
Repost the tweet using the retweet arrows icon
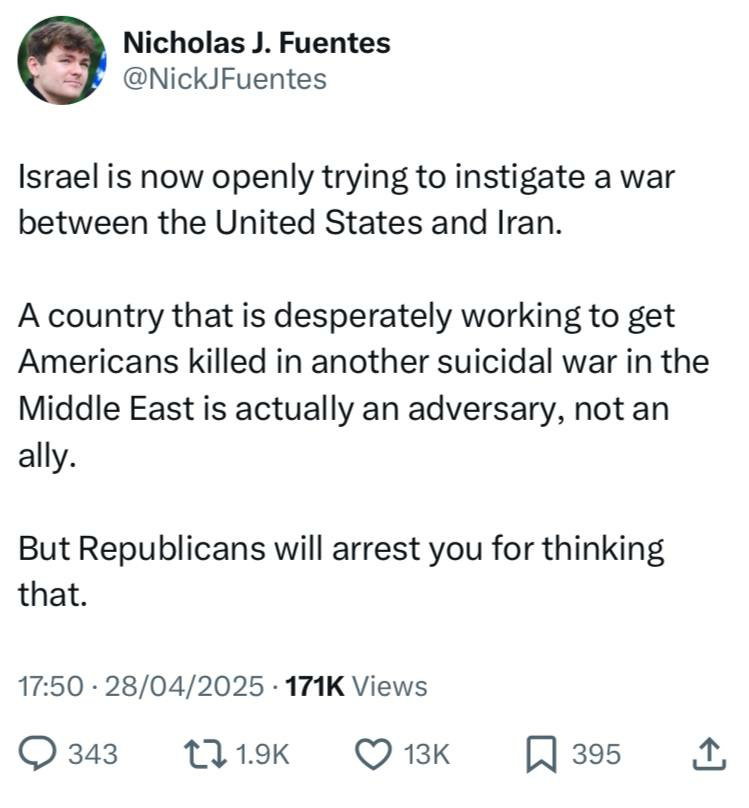(206, 754)
